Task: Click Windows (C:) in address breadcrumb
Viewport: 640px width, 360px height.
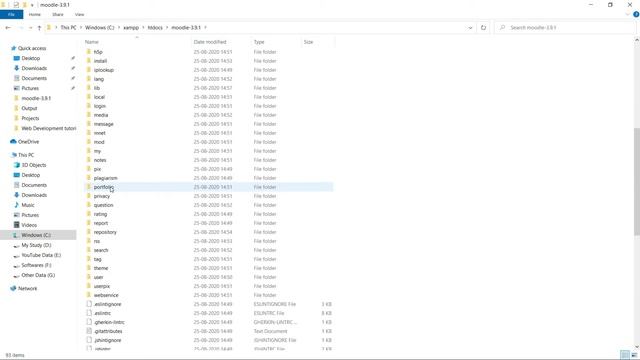Action: point(100,28)
